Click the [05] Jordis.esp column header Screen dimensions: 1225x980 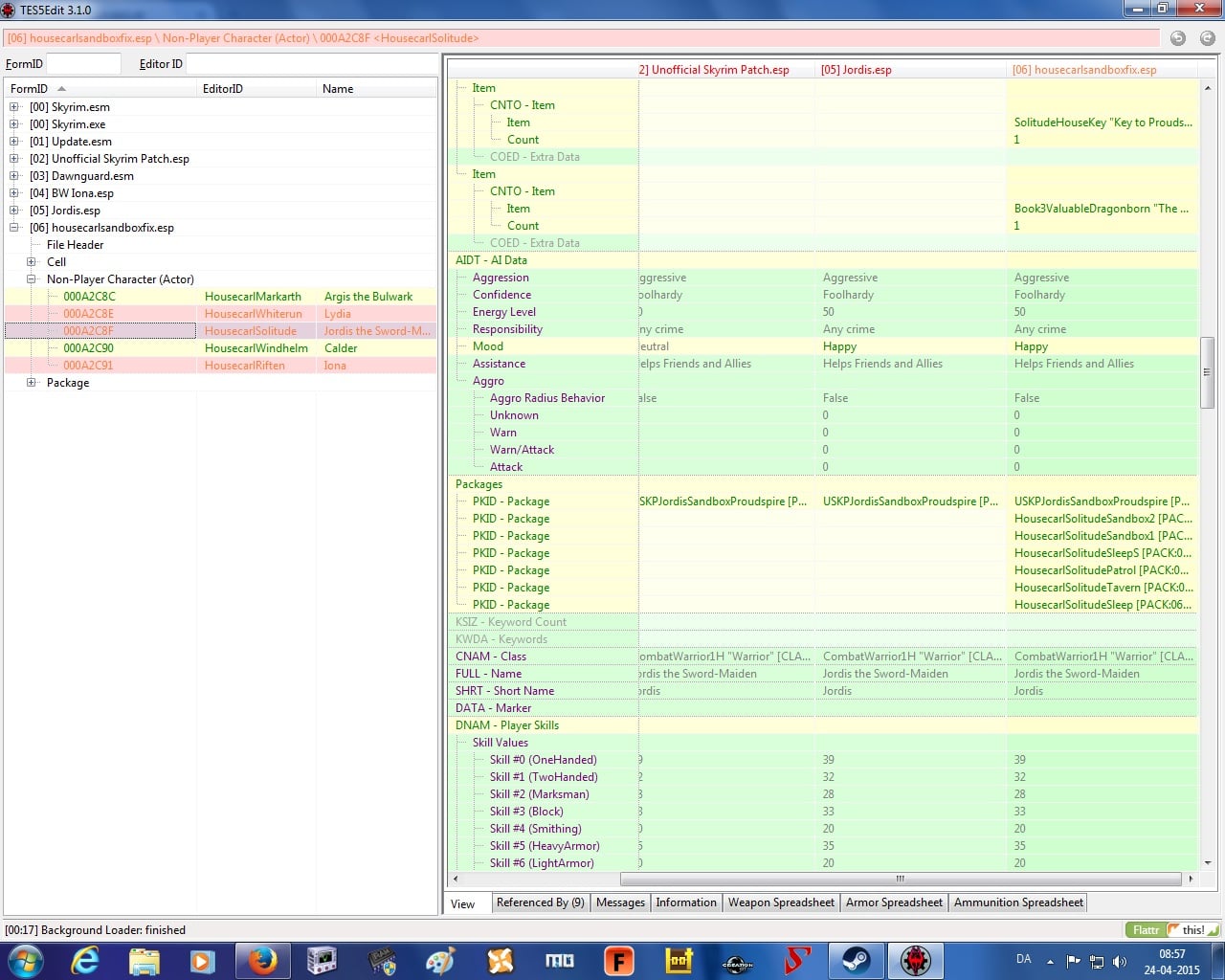coord(911,70)
